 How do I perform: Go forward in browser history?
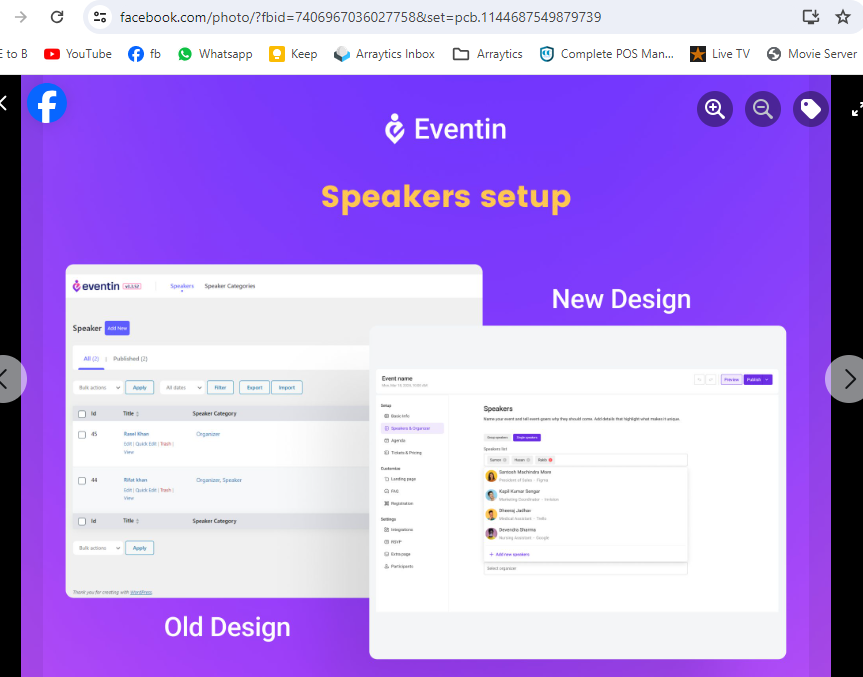pos(20,17)
